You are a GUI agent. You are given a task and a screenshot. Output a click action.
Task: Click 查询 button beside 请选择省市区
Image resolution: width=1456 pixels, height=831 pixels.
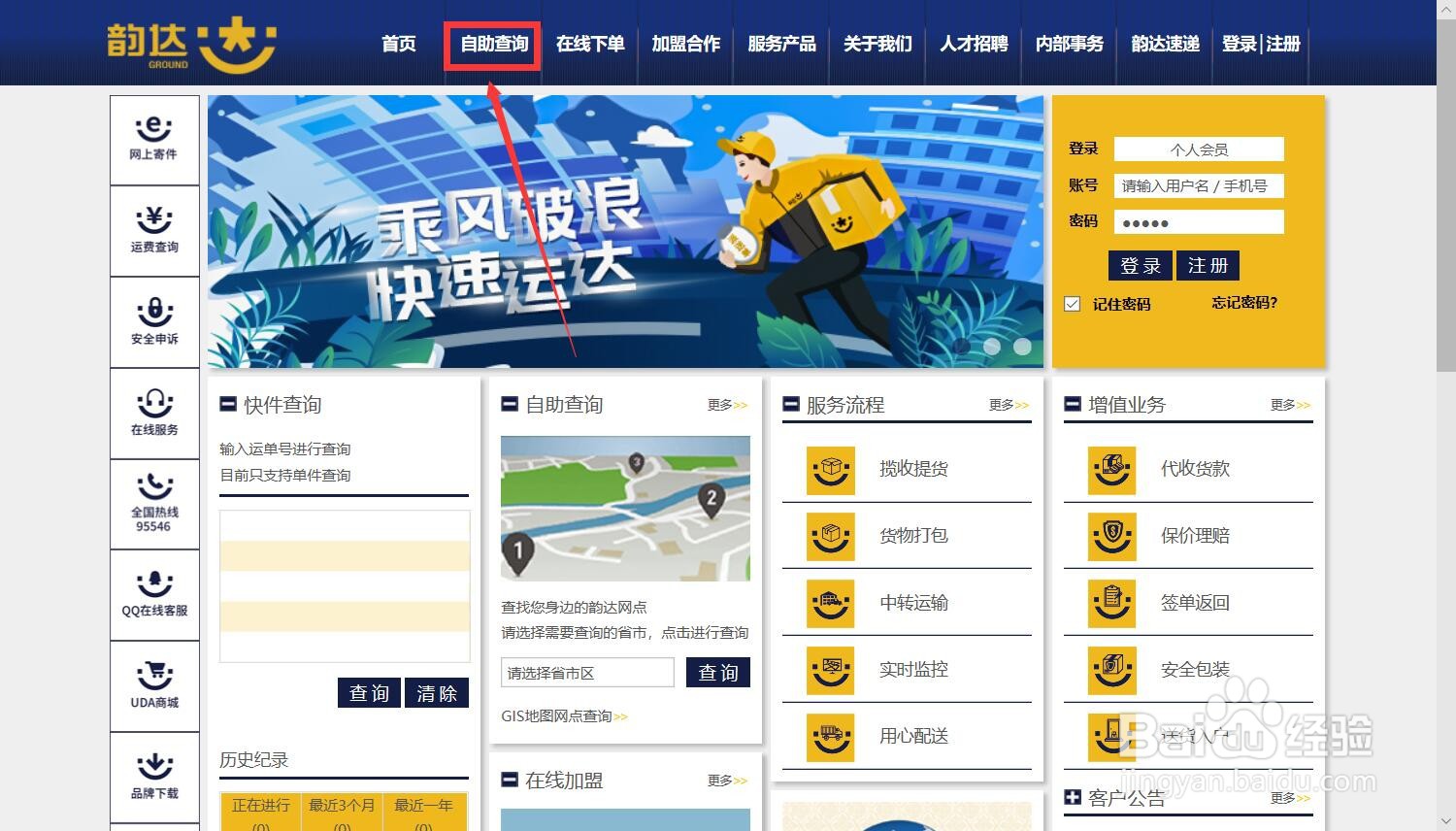pyautogui.click(x=718, y=673)
